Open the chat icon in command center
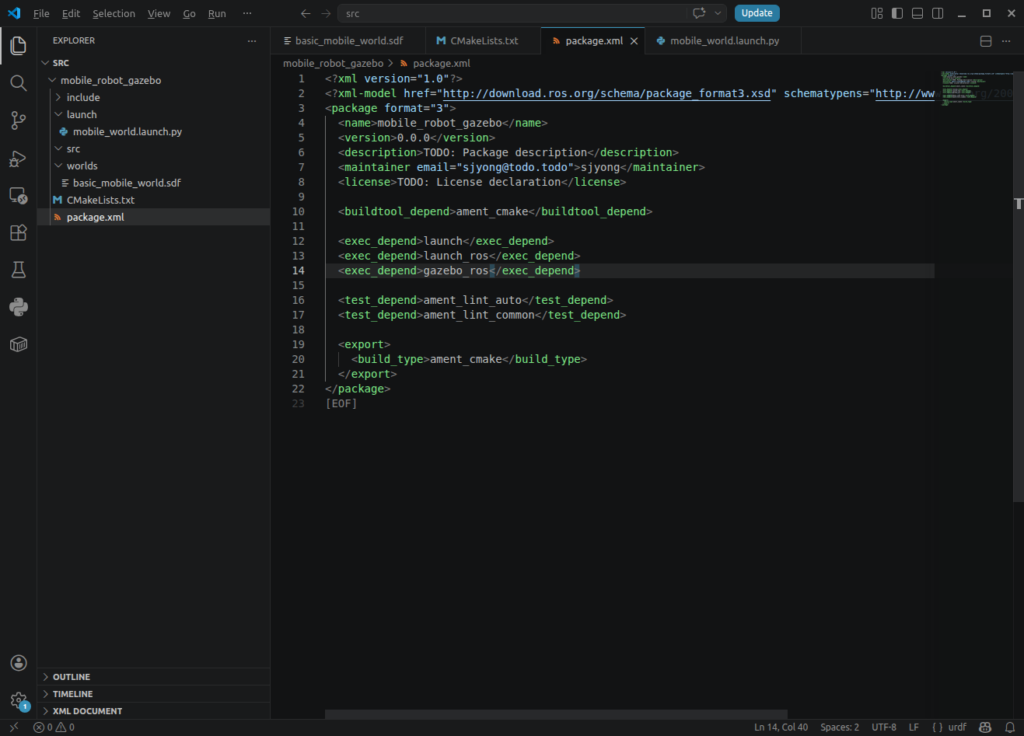1024x736 pixels. (699, 13)
